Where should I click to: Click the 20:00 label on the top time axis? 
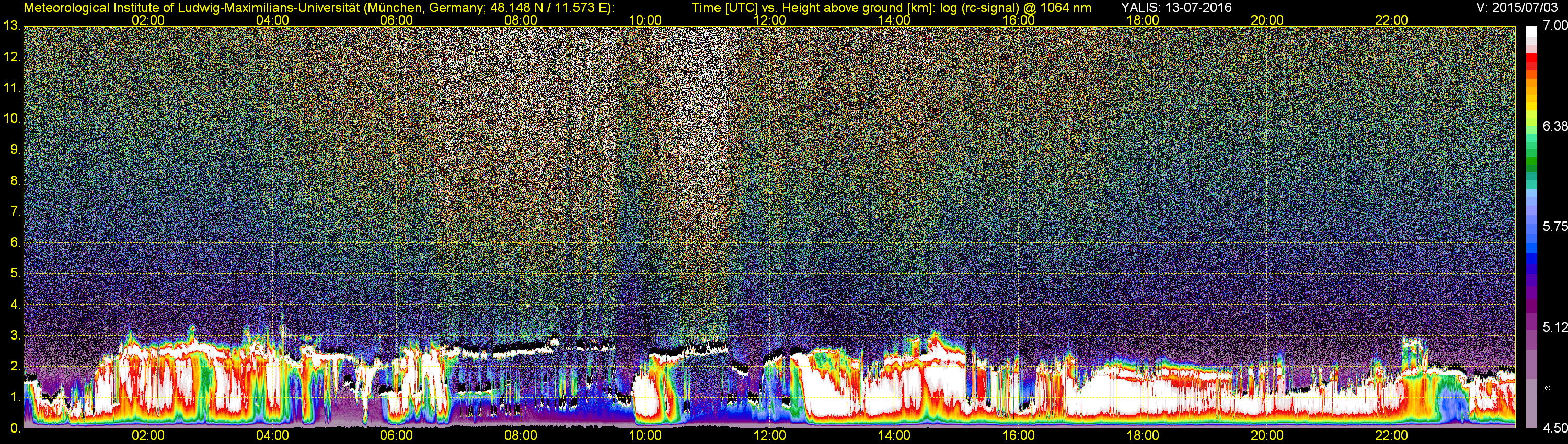click(1267, 20)
